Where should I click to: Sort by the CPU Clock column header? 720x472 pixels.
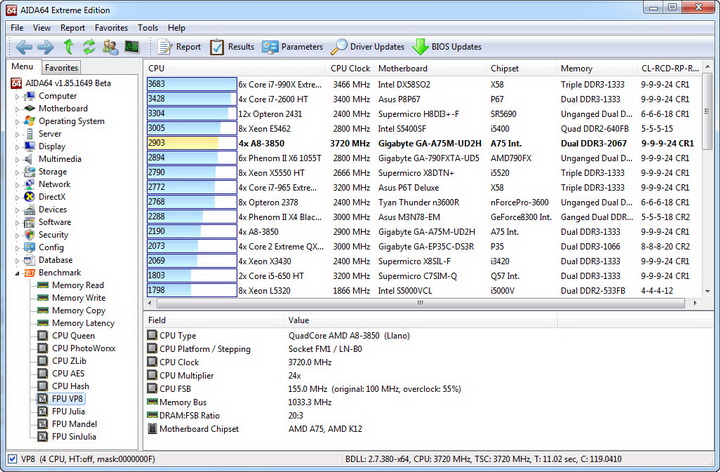pos(350,68)
